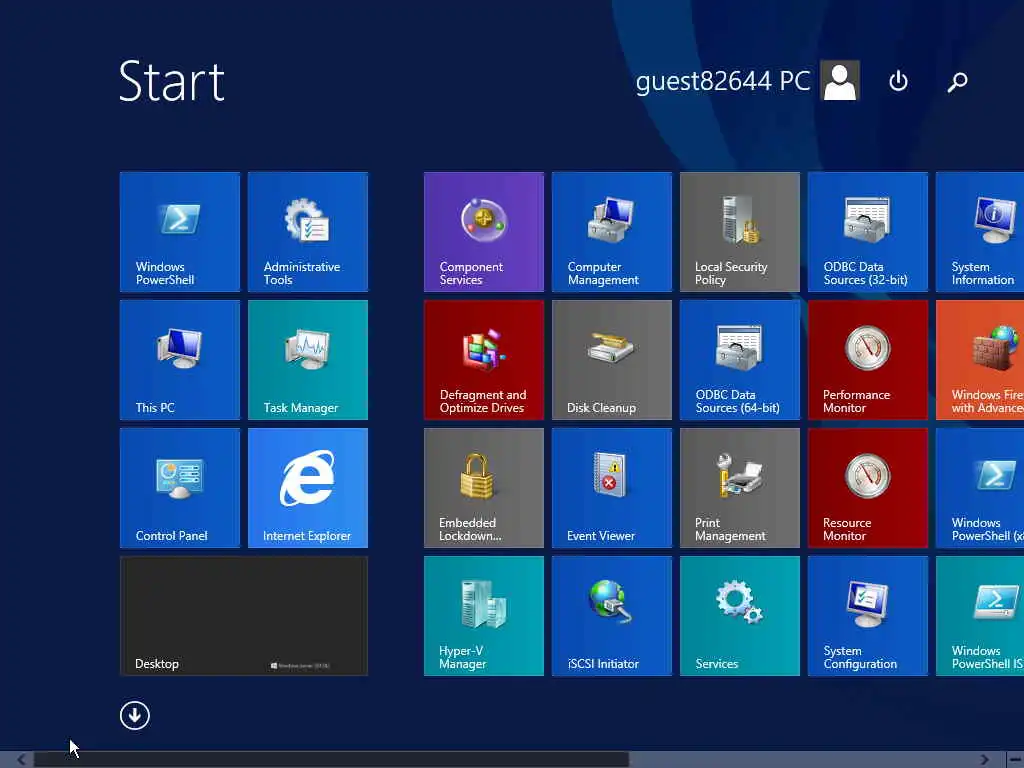The height and width of the screenshot is (768, 1024).
Task: Show all apps with the down arrow
Action: coord(135,715)
